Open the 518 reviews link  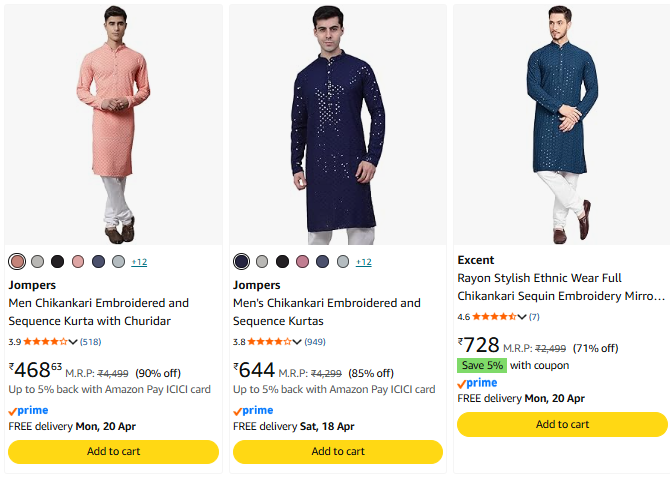pyautogui.click(x=91, y=342)
